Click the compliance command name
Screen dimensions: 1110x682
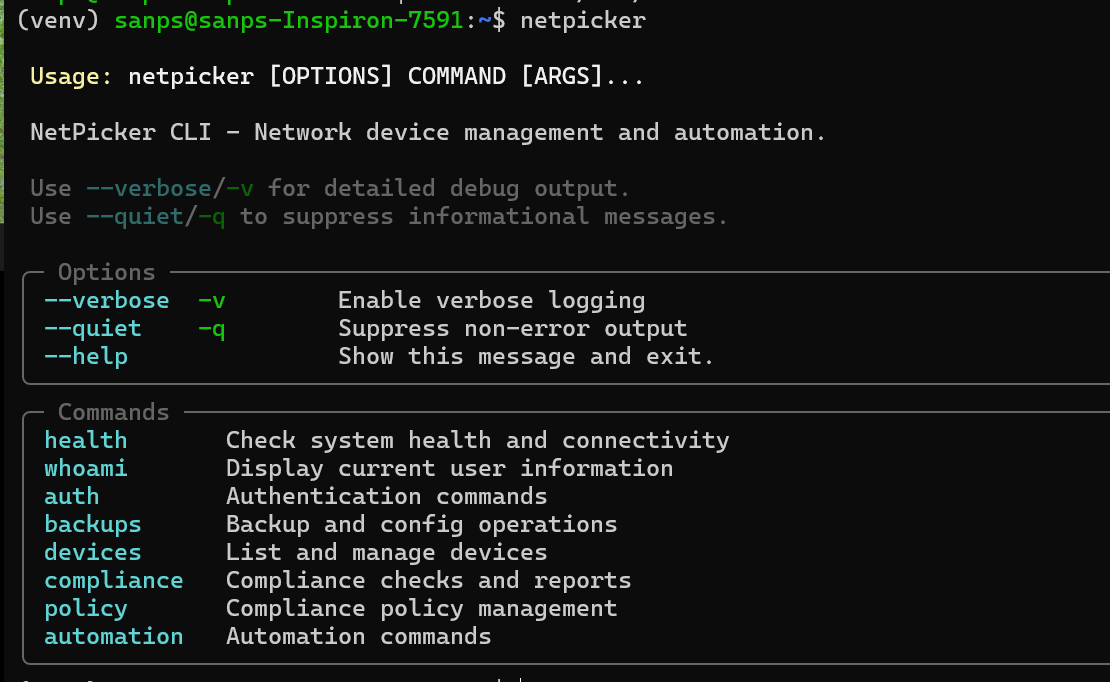pyautogui.click(x=113, y=580)
